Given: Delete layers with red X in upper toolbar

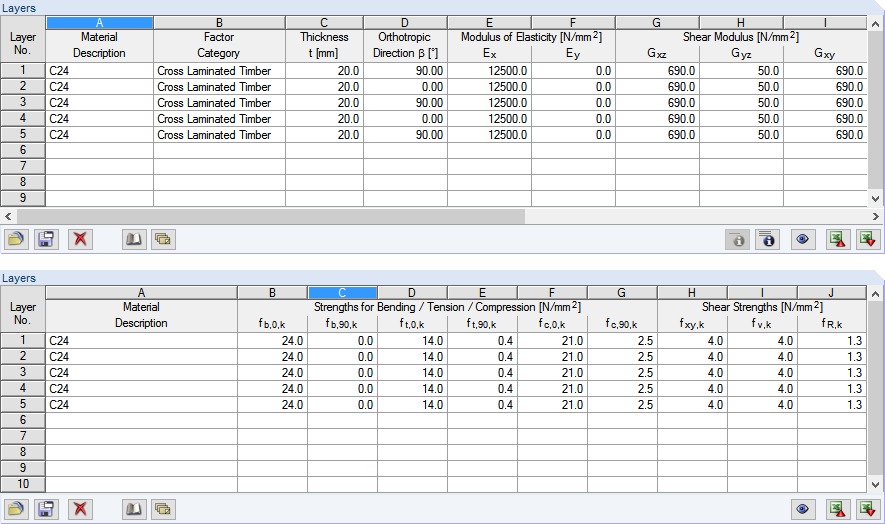Looking at the screenshot, I should 80,239.
